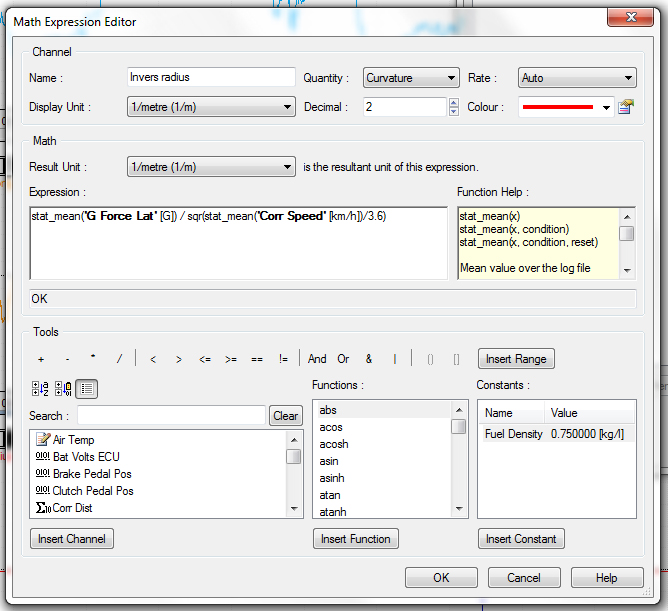The height and width of the screenshot is (611, 668).
Task: Click the Insert Channel button
Action: tap(72, 539)
